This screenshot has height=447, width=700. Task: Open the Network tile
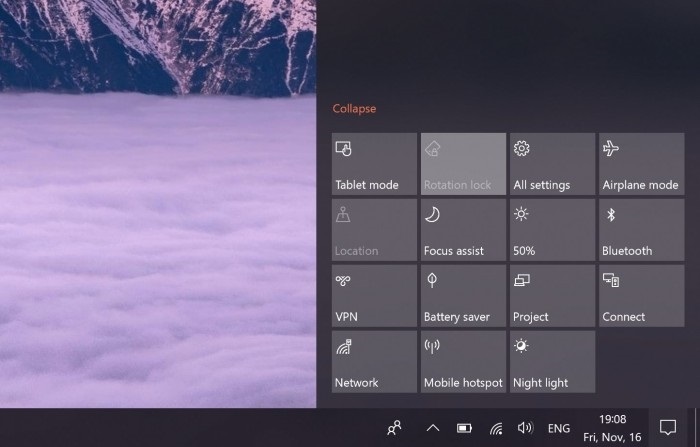pyautogui.click(x=374, y=362)
